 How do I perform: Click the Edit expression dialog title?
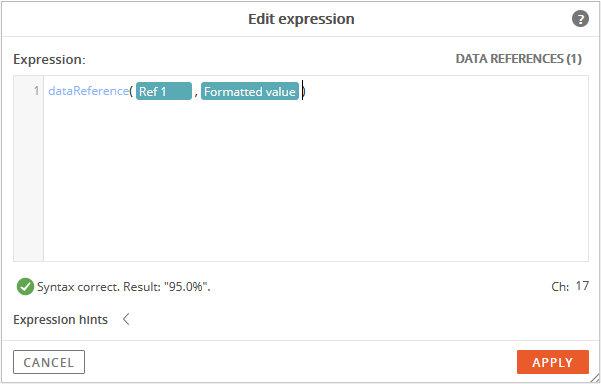click(x=301, y=19)
